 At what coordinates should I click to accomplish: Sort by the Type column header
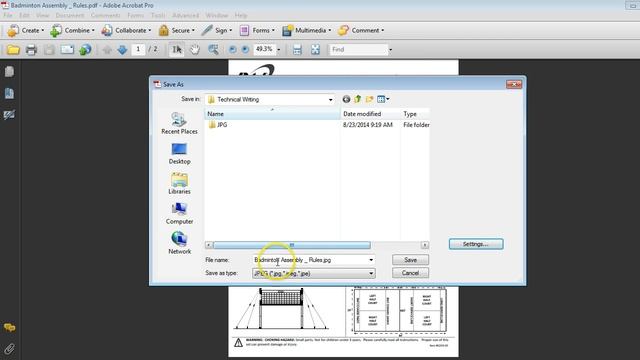point(415,114)
